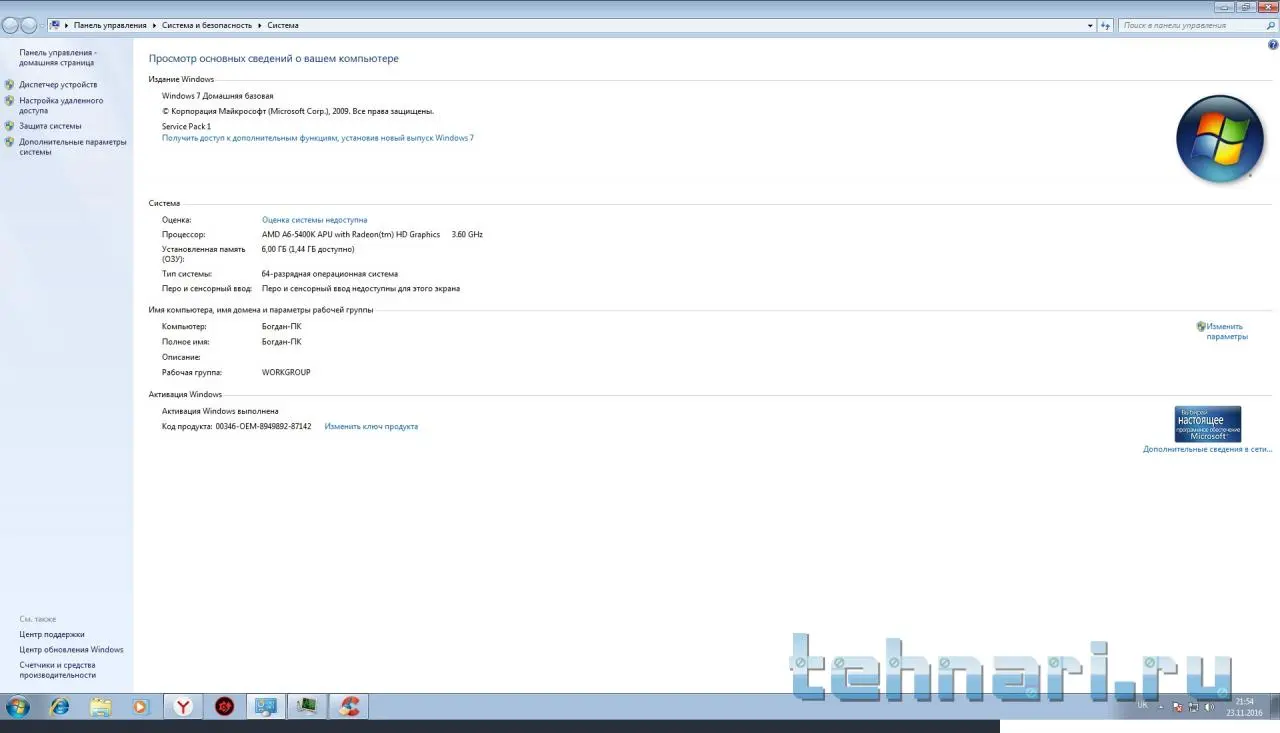
Task: Click Оценка системы недоступна link
Action: (x=314, y=220)
